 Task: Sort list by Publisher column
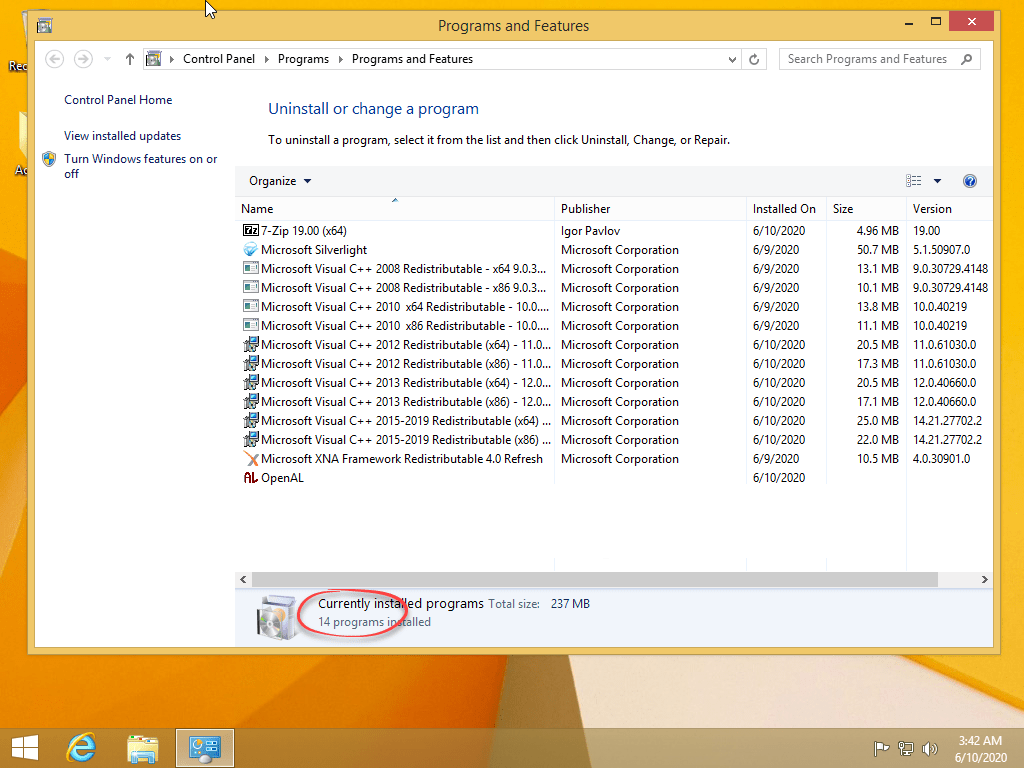point(650,208)
